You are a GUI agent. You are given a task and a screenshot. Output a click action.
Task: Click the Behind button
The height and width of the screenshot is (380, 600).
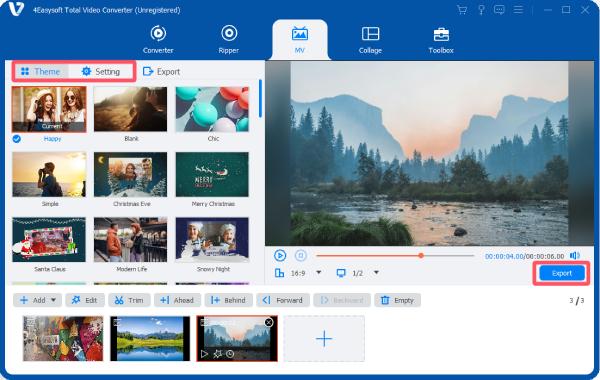(228, 300)
